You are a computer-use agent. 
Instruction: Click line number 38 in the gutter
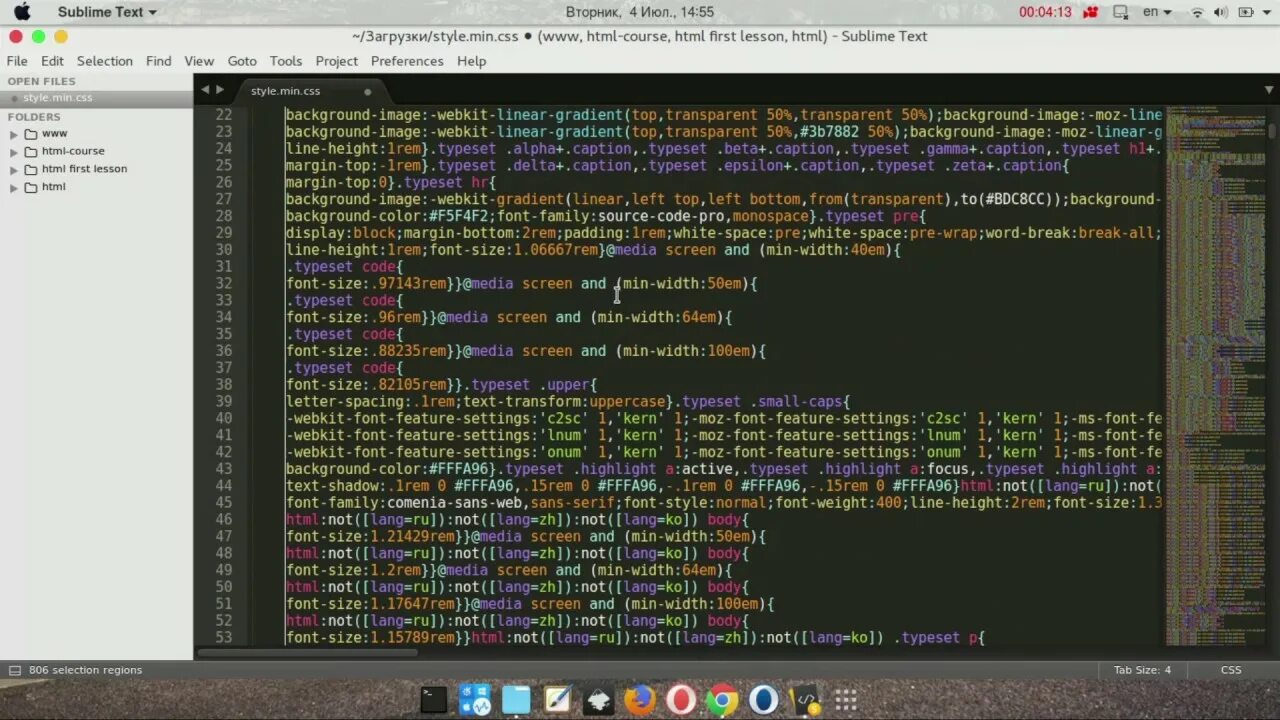223,385
